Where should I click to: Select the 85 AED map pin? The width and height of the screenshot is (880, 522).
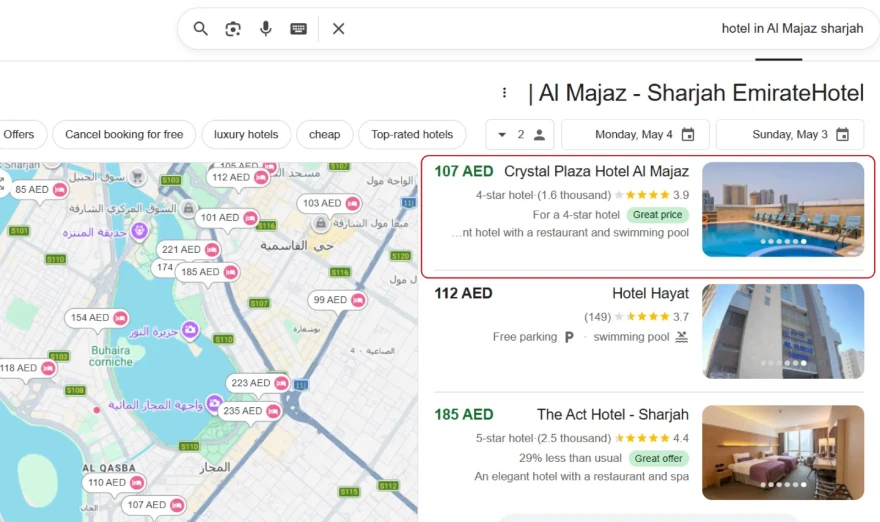(40, 190)
